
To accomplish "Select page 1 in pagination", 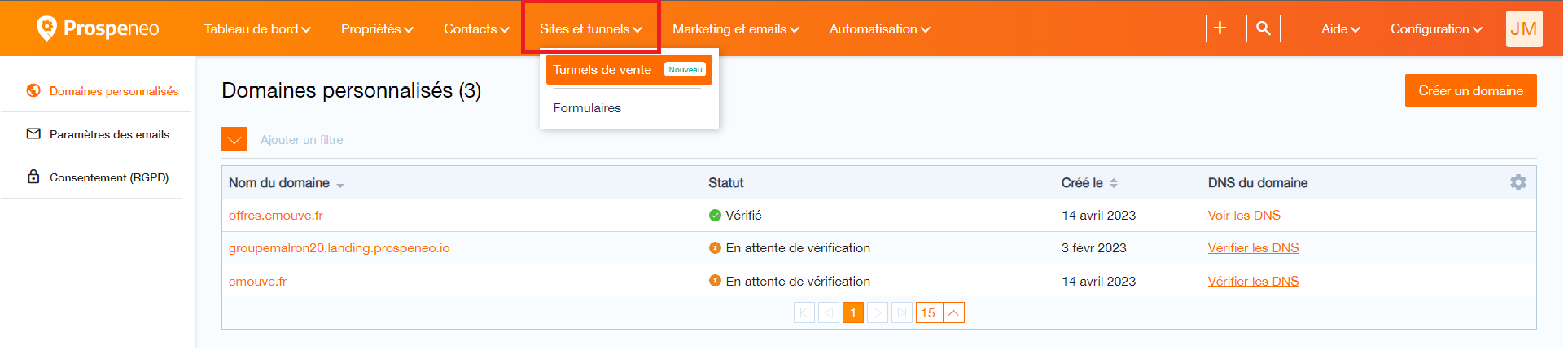I will point(853,312).
